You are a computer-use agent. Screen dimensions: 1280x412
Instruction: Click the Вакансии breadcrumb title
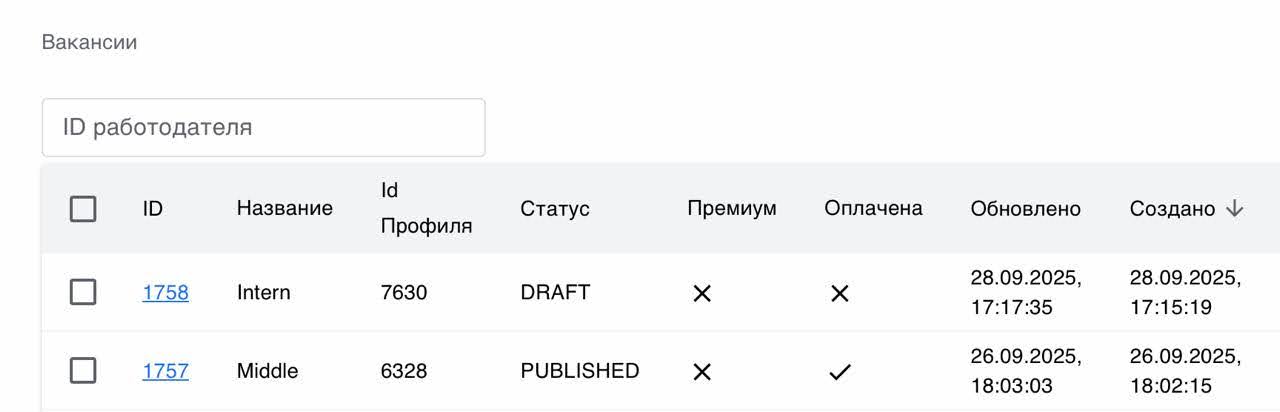click(89, 42)
